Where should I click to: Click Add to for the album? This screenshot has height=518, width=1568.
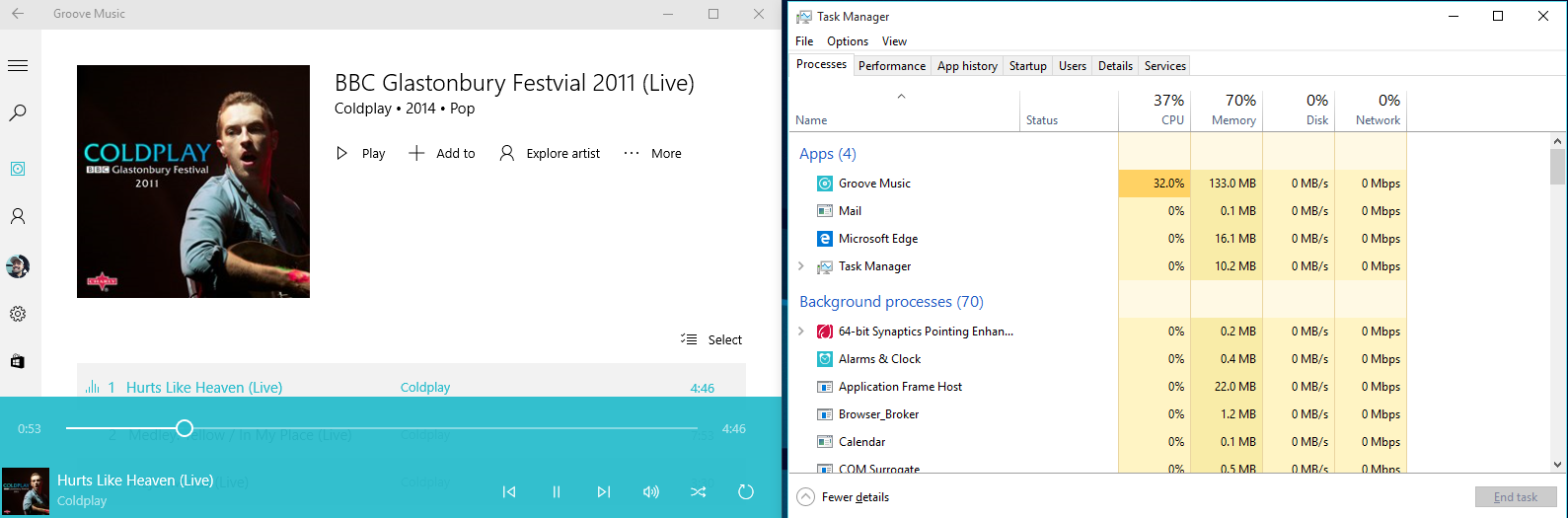pyautogui.click(x=442, y=153)
